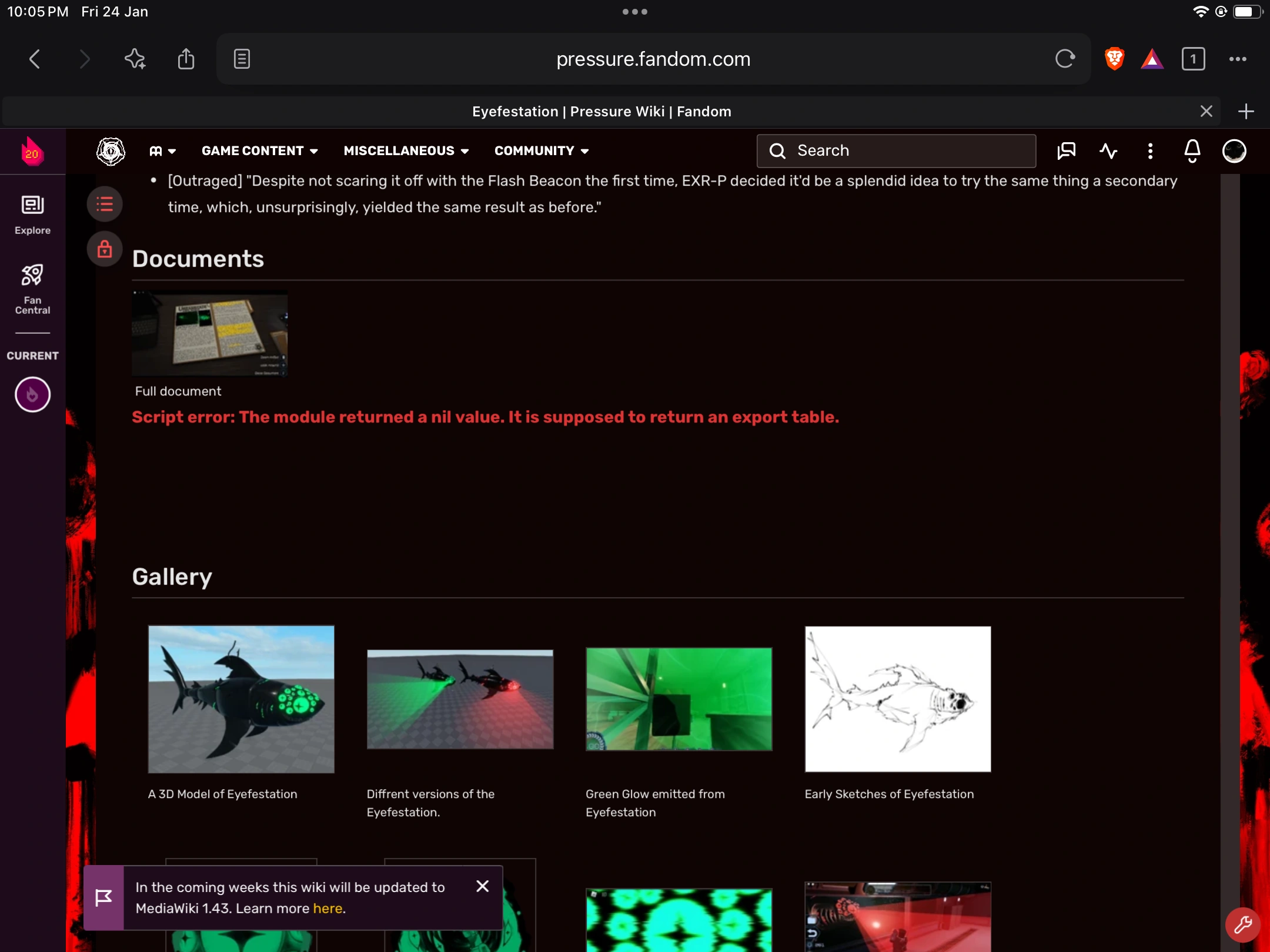Select the Eyefestation Pressure Wiki tab
1270x952 pixels.
pyautogui.click(x=601, y=112)
